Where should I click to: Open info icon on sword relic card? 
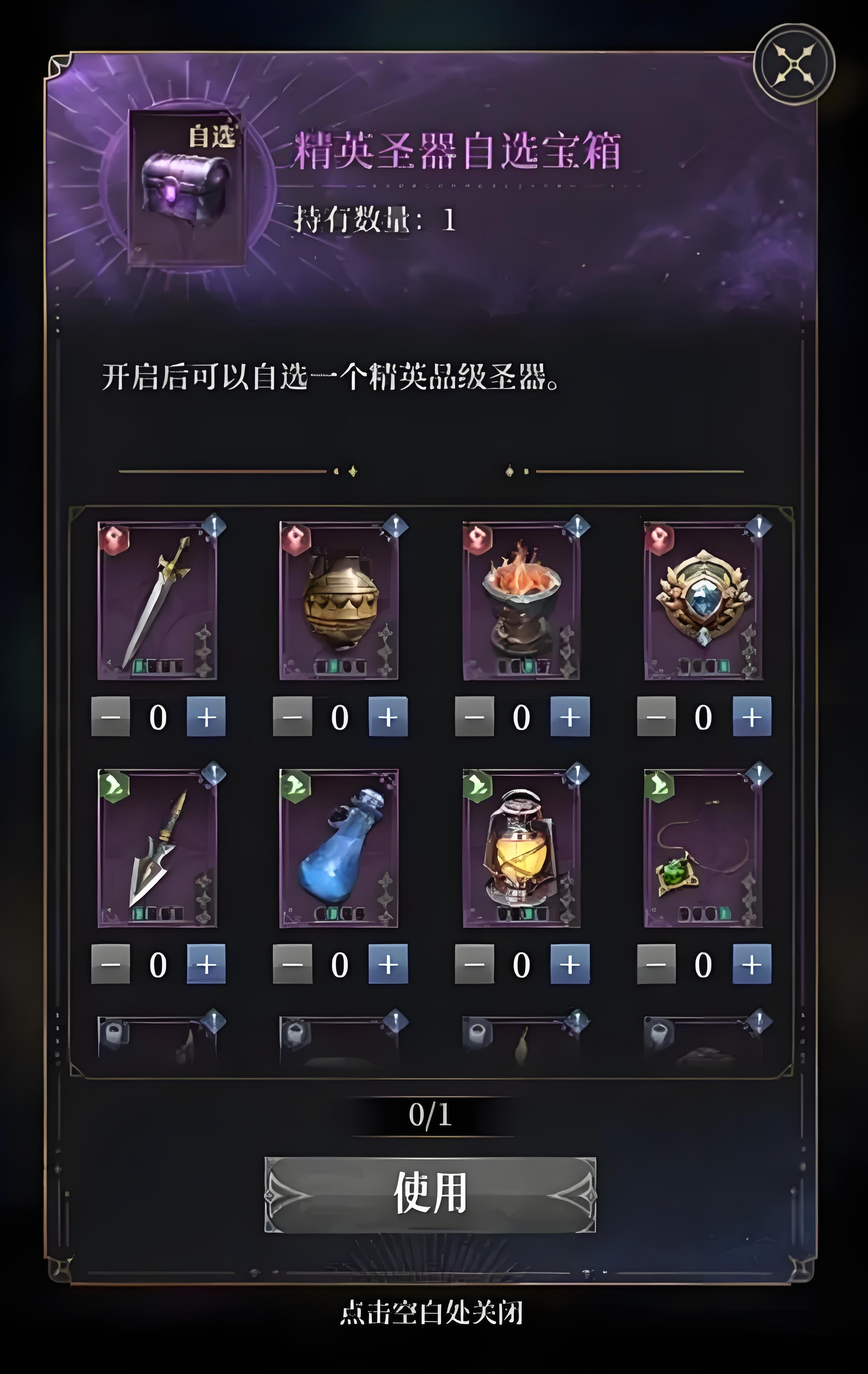pyautogui.click(x=214, y=526)
